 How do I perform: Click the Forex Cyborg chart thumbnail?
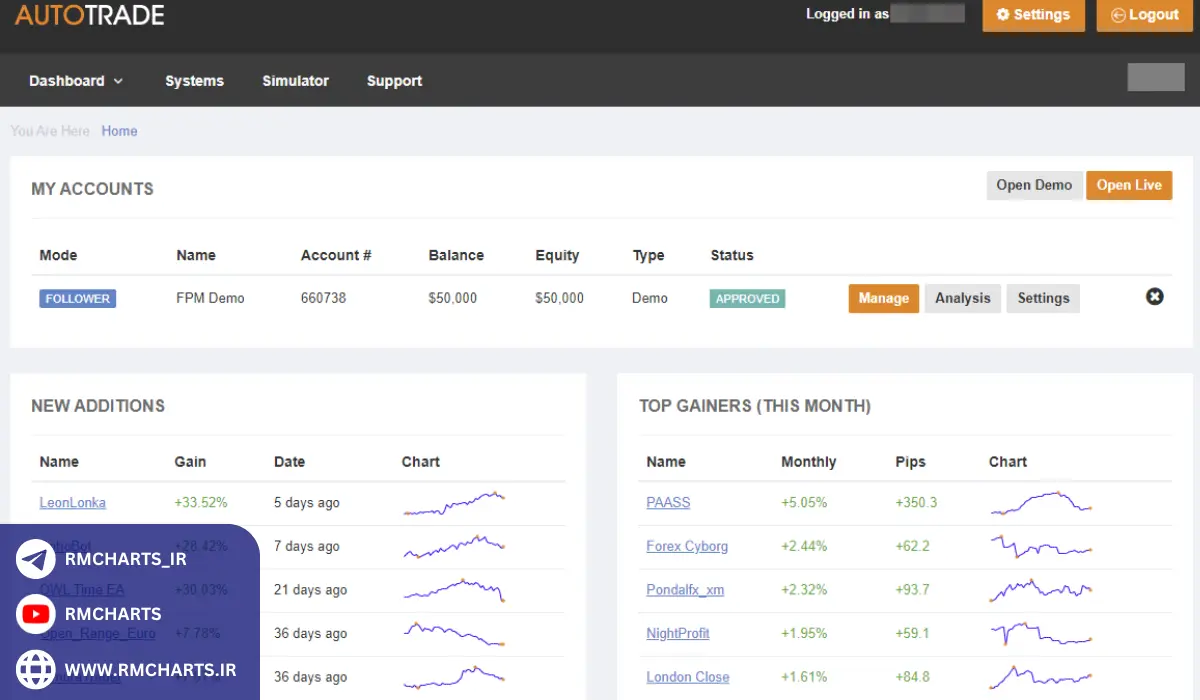pyautogui.click(x=1040, y=546)
